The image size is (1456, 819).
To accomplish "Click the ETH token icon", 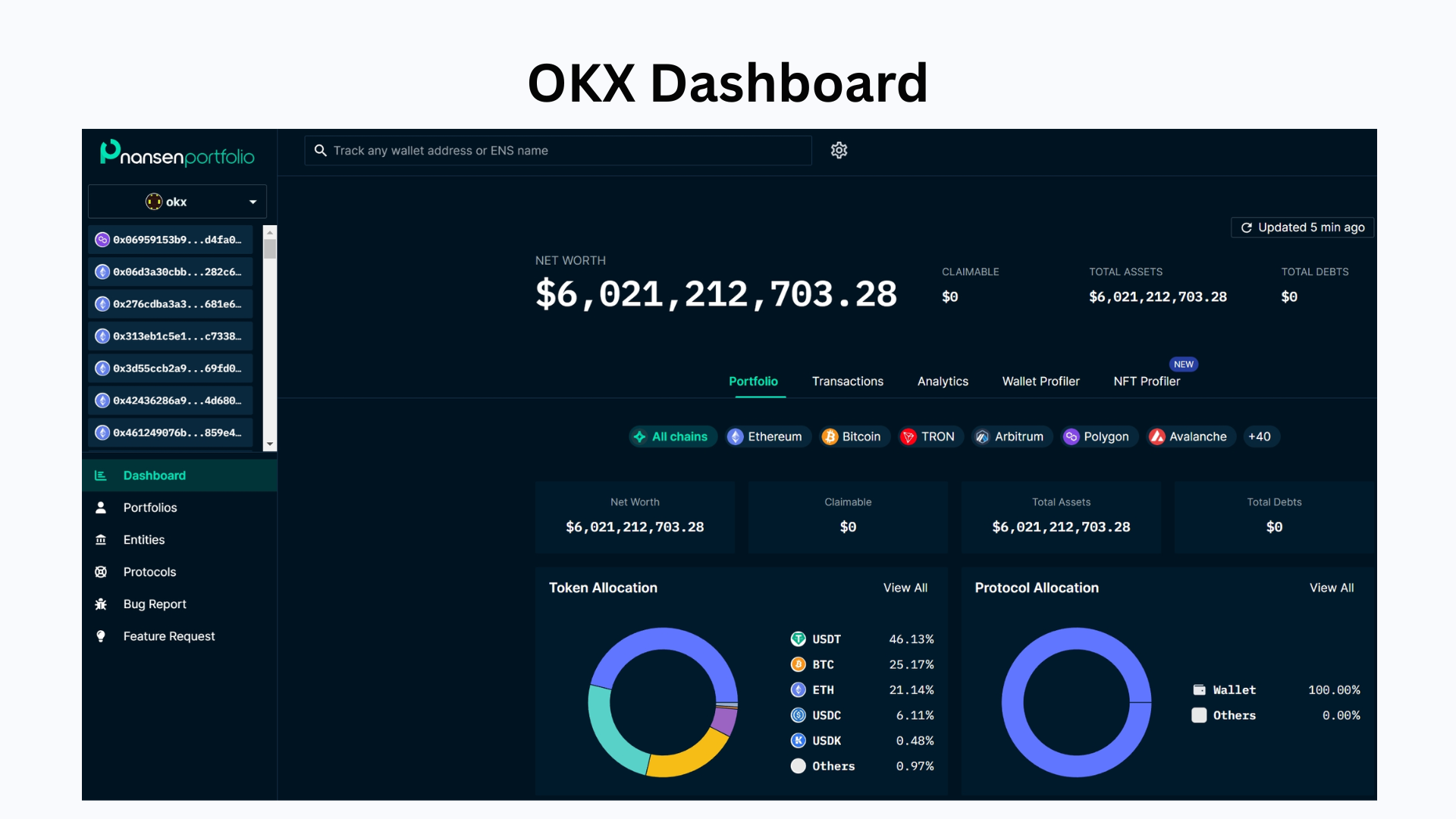I will pos(798,689).
